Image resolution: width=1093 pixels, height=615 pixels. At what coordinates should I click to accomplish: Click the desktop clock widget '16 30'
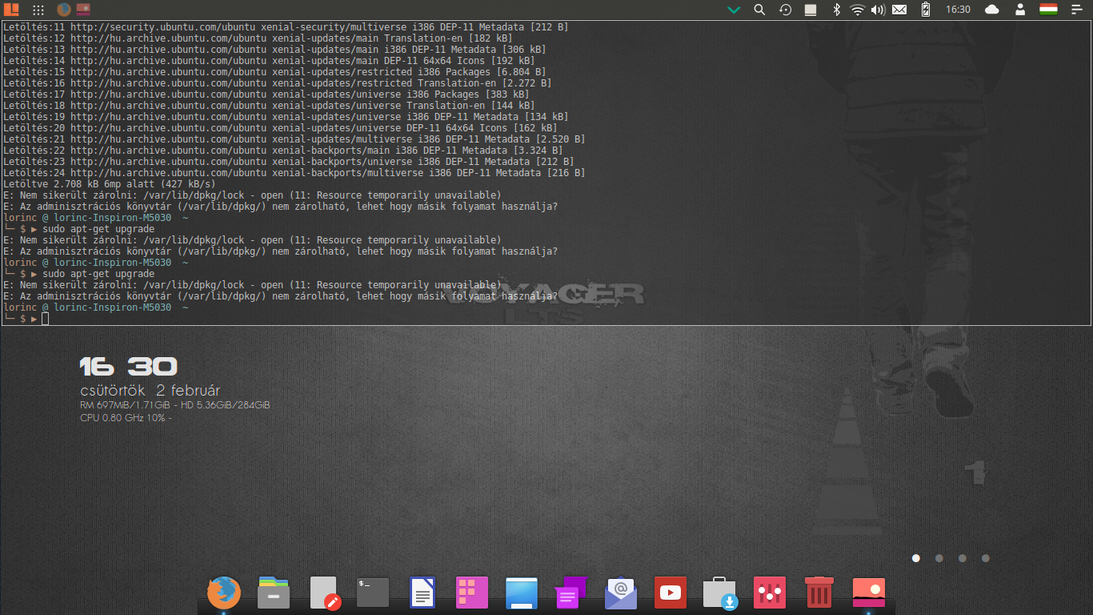128,366
